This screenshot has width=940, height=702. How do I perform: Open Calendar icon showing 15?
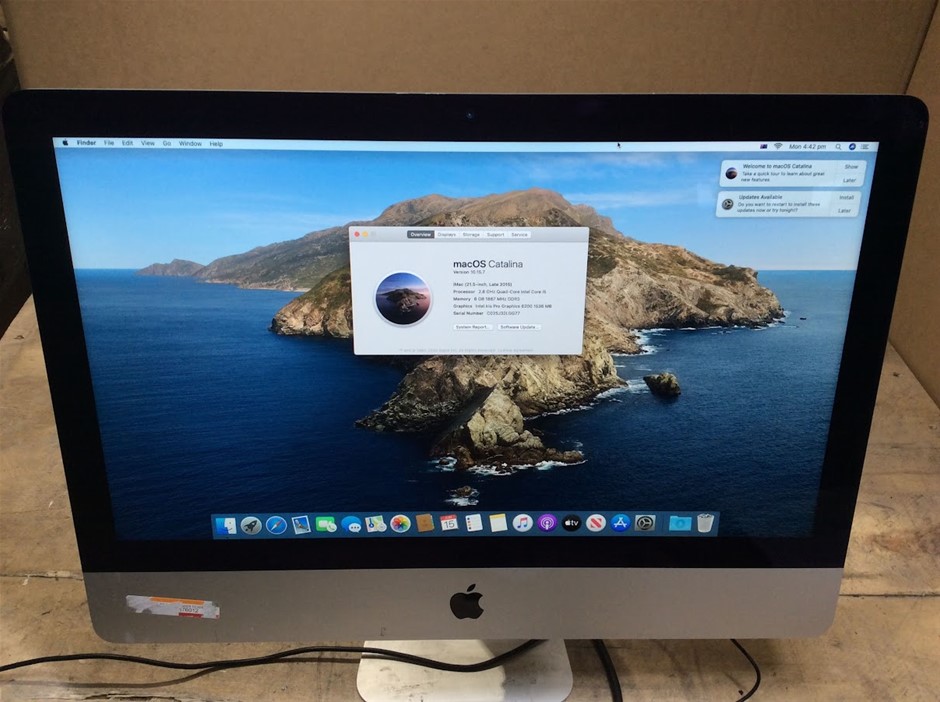pos(449,524)
